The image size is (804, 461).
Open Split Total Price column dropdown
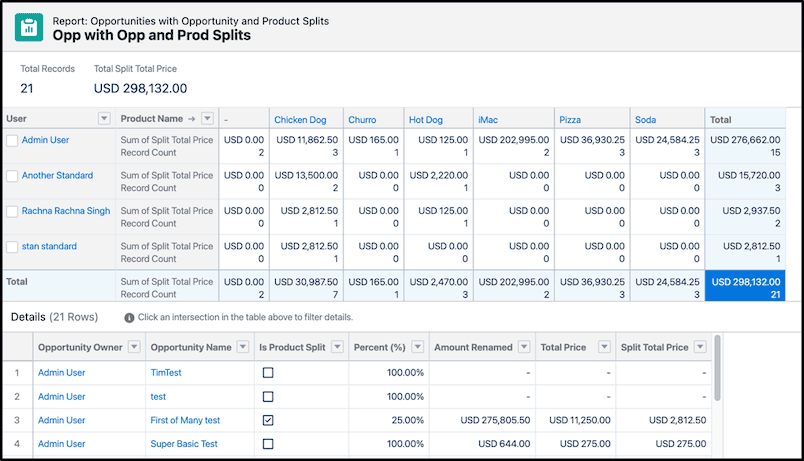point(700,347)
